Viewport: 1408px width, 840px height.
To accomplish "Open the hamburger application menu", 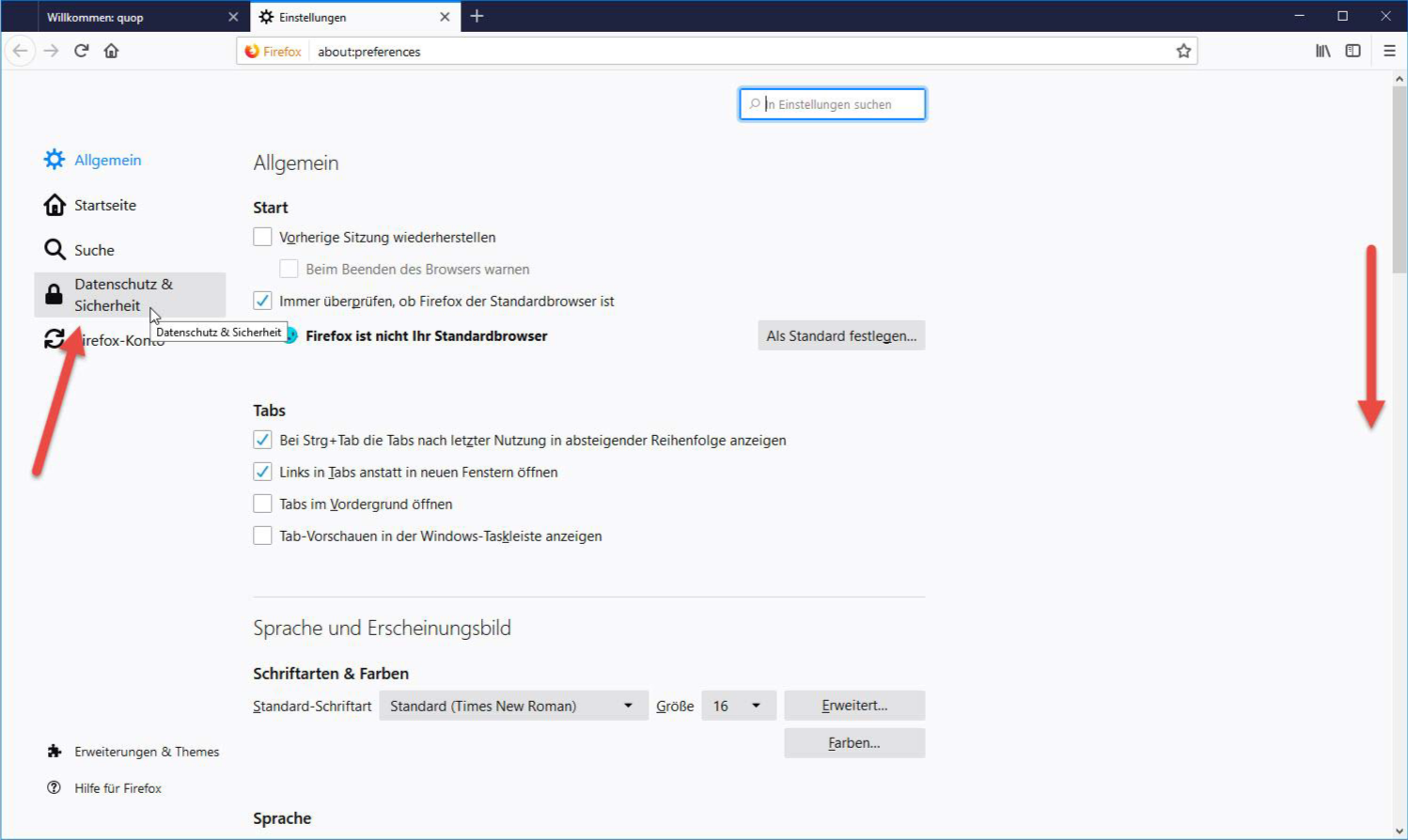I will pos(1389,51).
